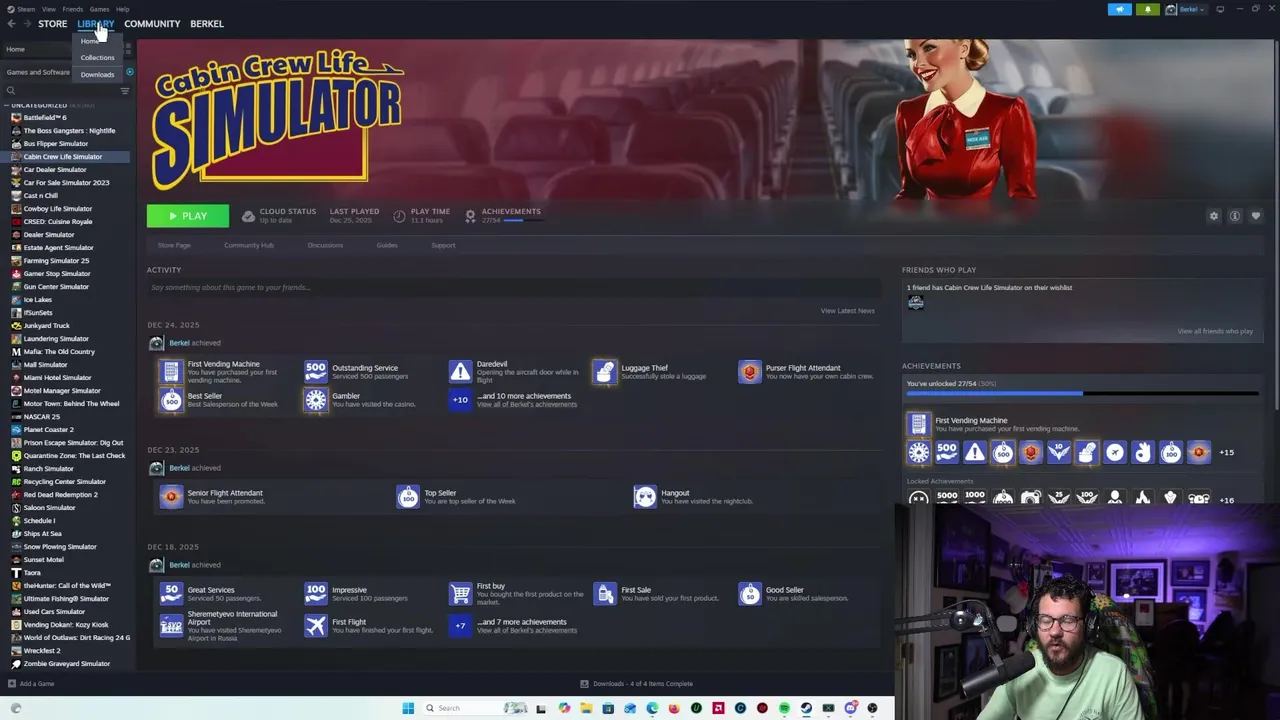This screenshot has width=1280, height=720.
Task: Click the Add a Game plus icon
Action: [x=11, y=684]
